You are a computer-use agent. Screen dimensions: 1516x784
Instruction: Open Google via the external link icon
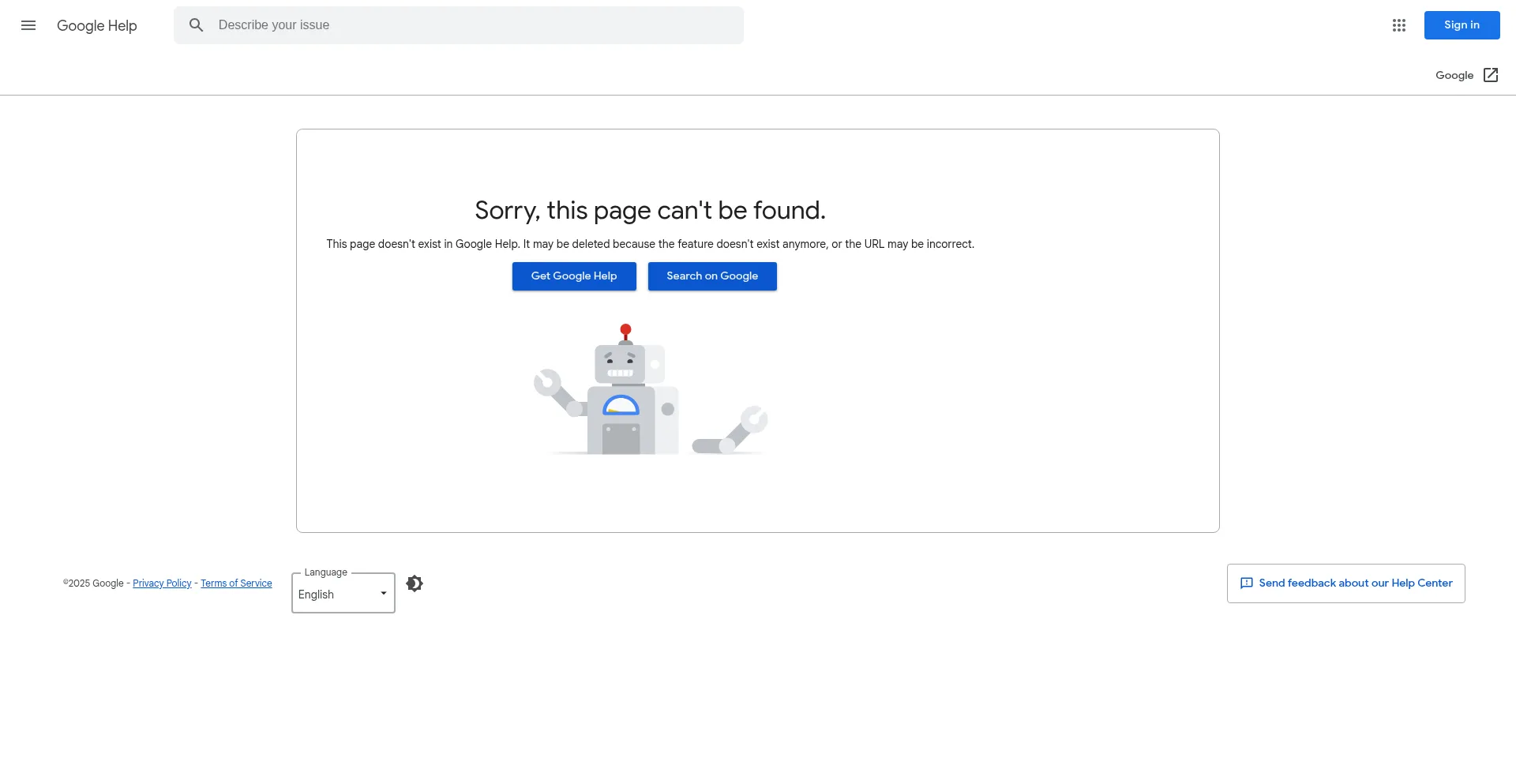(1491, 75)
